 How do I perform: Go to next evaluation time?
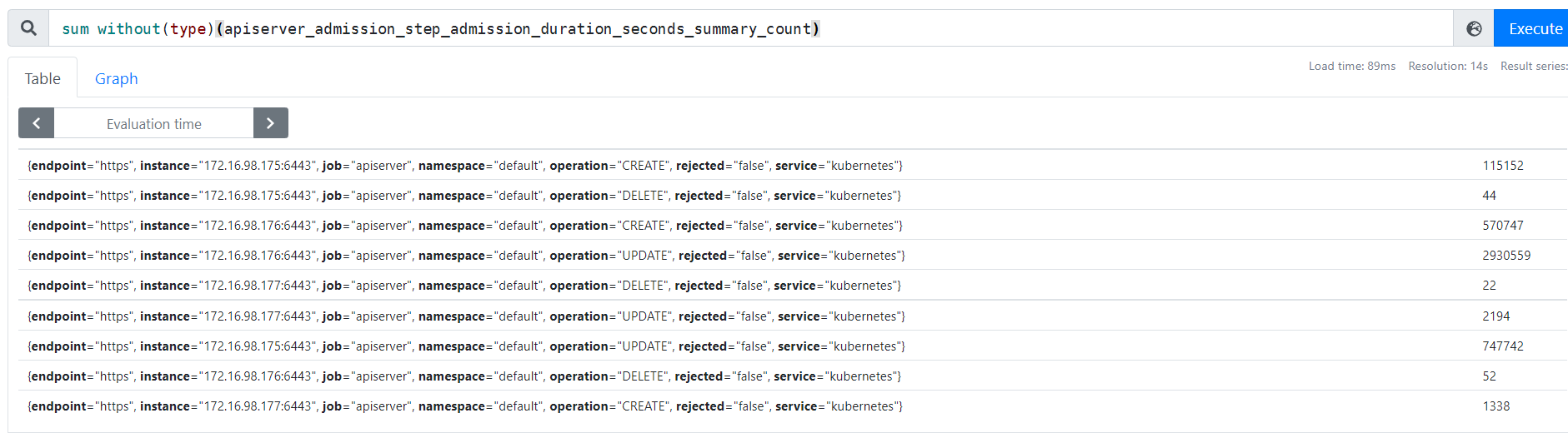[x=270, y=123]
